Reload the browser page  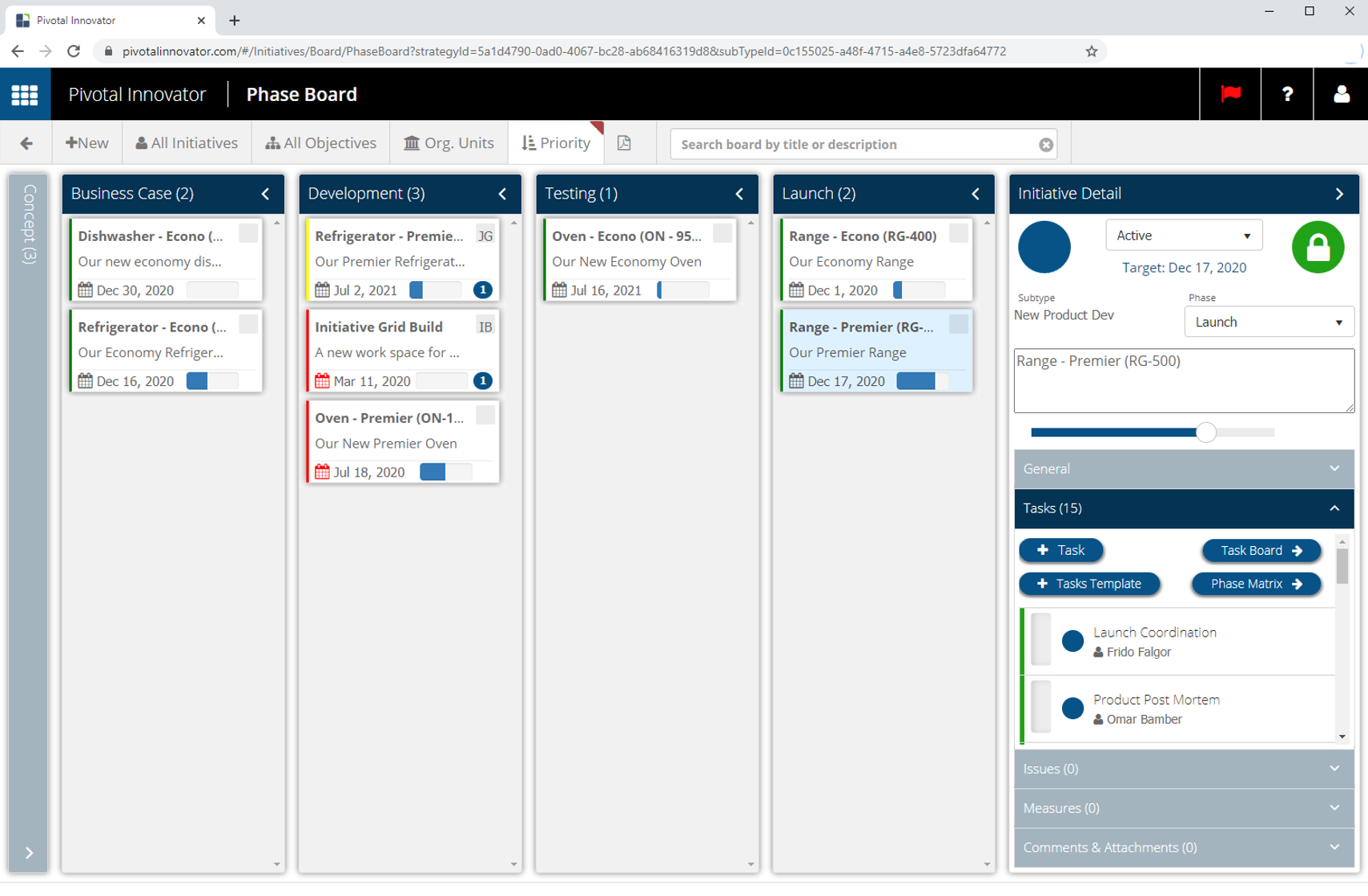coord(74,51)
